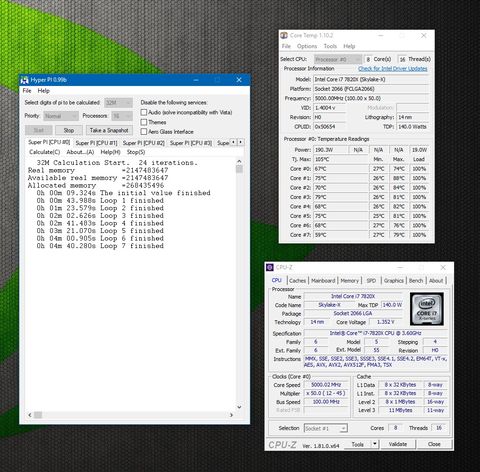Screen dimensions: 480x472
Task: Click the Core Temp app icon in title bar
Action: pyautogui.click(x=284, y=35)
